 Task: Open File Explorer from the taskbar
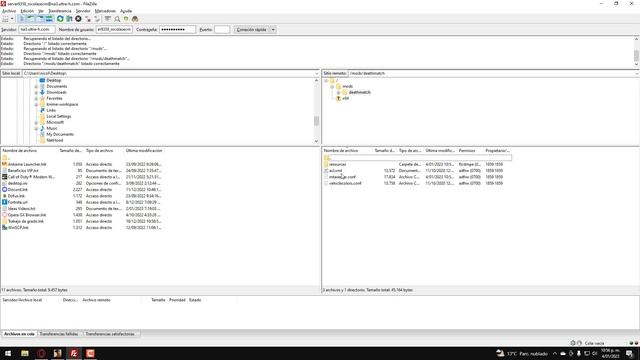tap(25, 353)
